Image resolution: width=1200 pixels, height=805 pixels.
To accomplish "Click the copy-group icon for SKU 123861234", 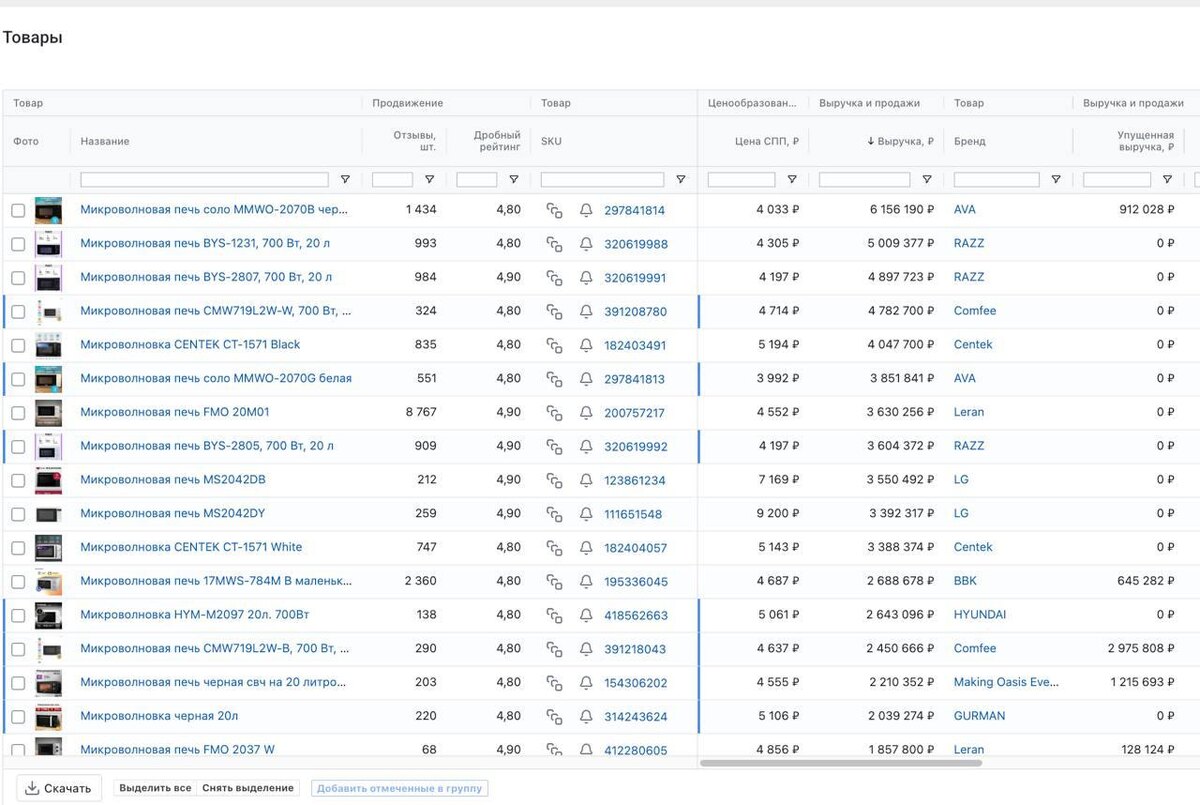I will (x=554, y=480).
